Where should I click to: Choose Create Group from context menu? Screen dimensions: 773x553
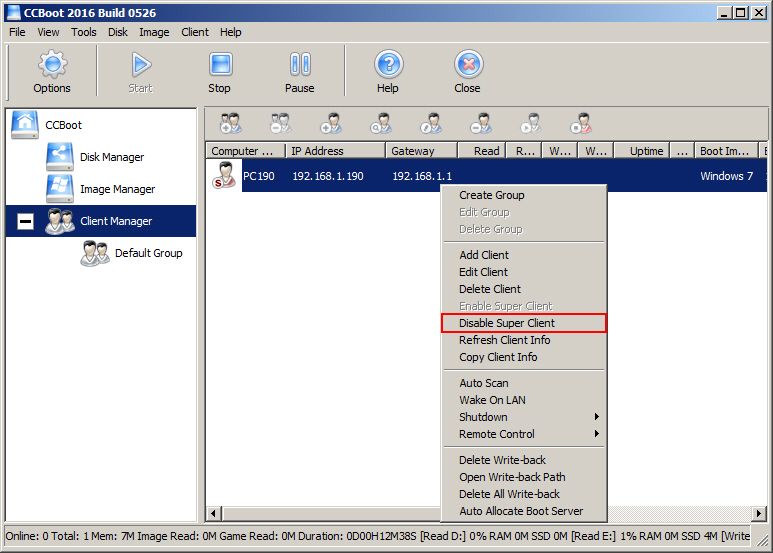[x=524, y=195]
